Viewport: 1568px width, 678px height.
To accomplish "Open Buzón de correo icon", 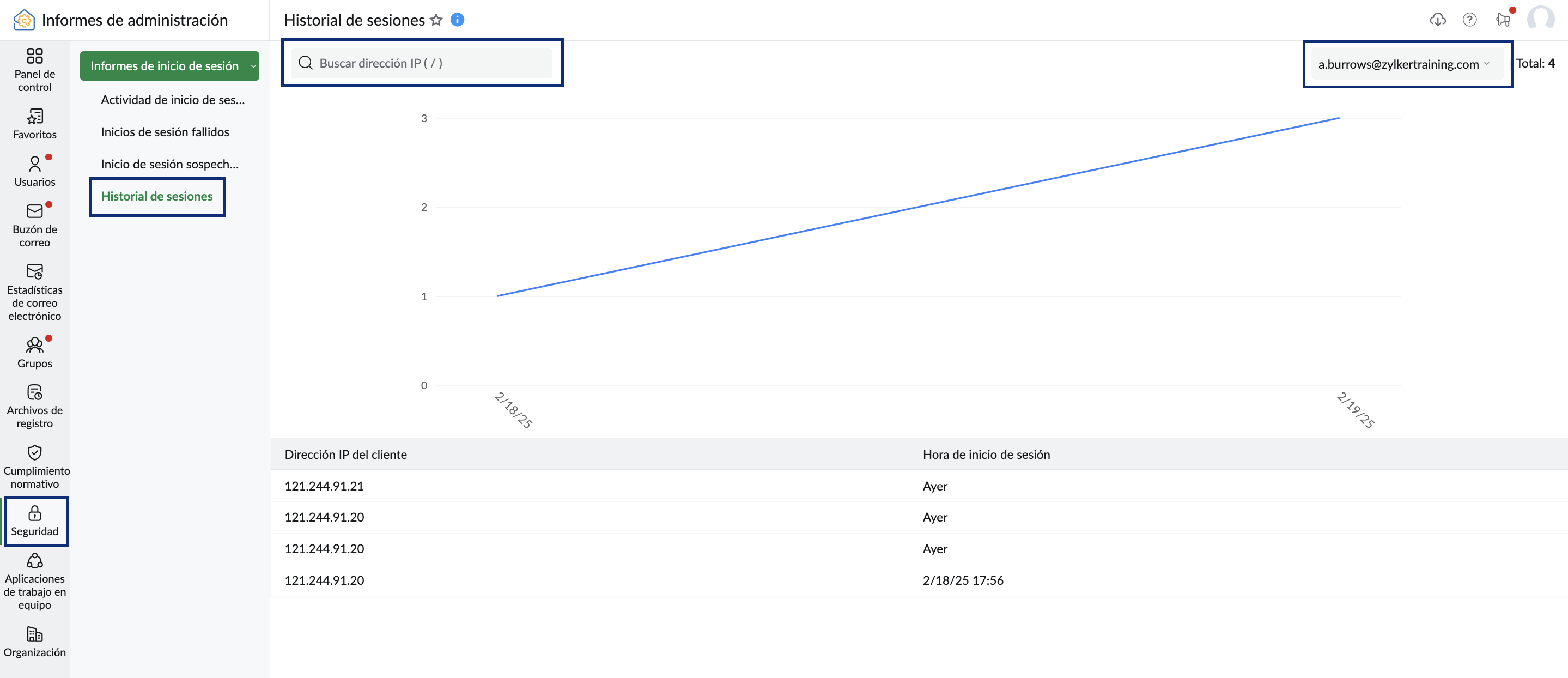I will [x=35, y=211].
